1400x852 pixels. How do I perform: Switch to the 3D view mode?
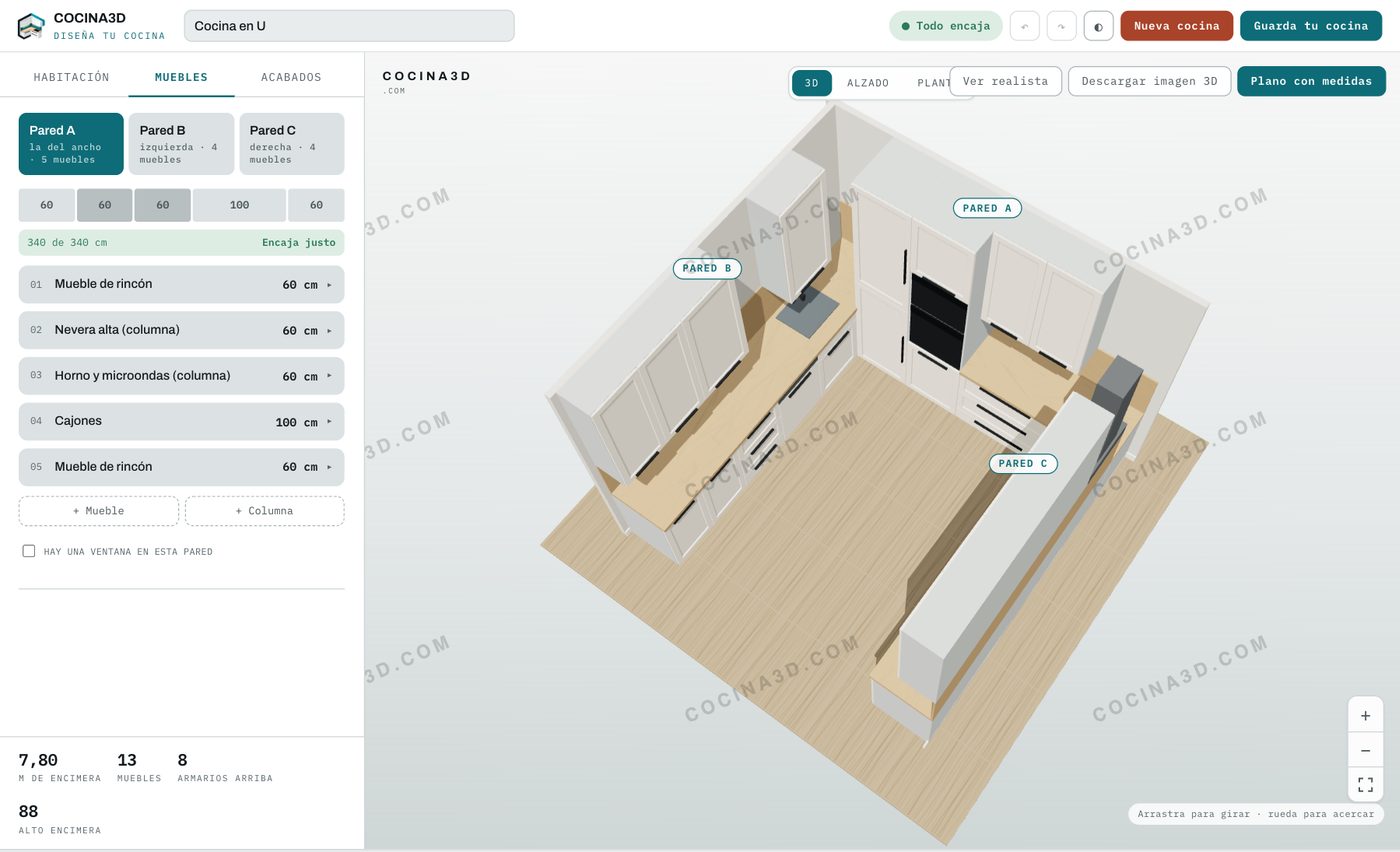812,83
